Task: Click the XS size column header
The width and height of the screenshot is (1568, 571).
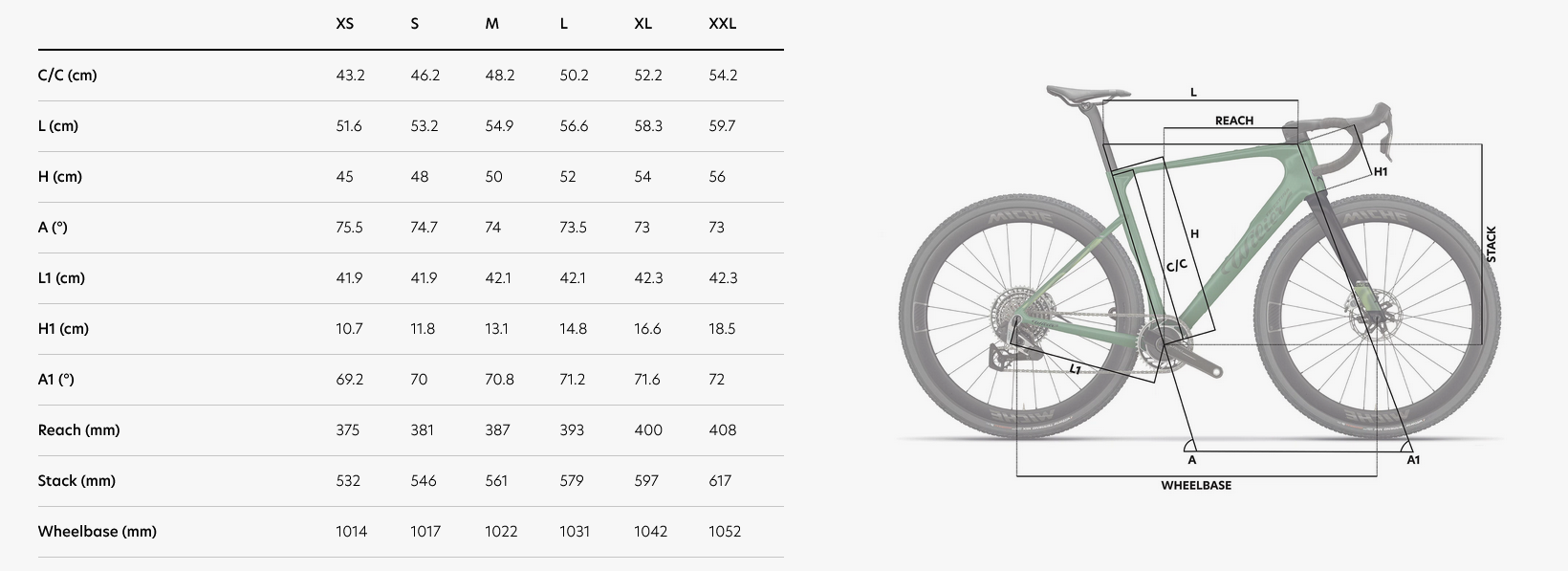Action: 345,24
